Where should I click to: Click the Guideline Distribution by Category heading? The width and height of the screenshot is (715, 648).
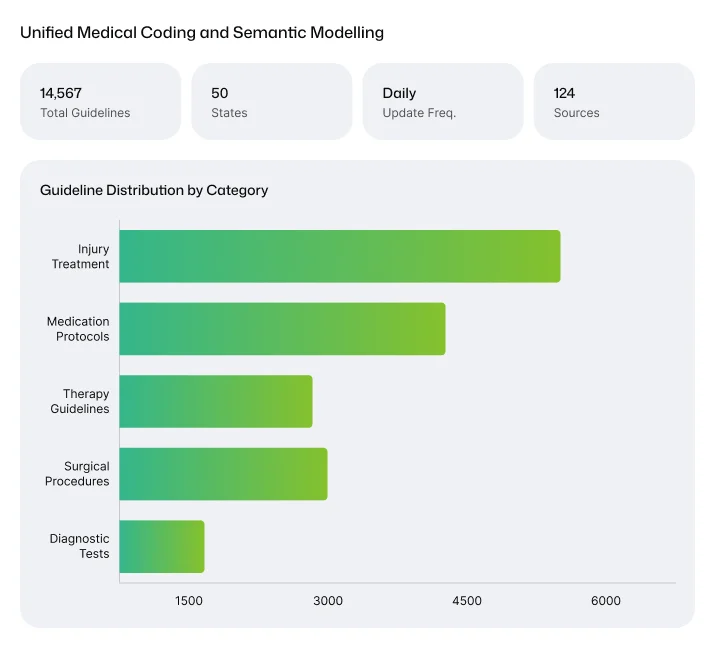154,190
